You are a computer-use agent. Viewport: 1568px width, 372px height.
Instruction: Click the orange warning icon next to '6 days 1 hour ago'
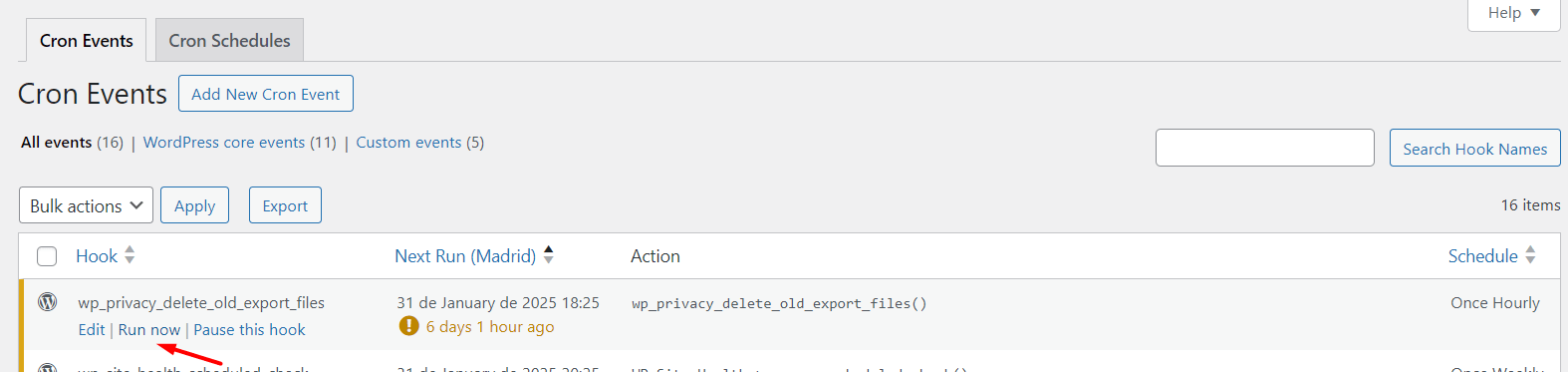click(408, 326)
